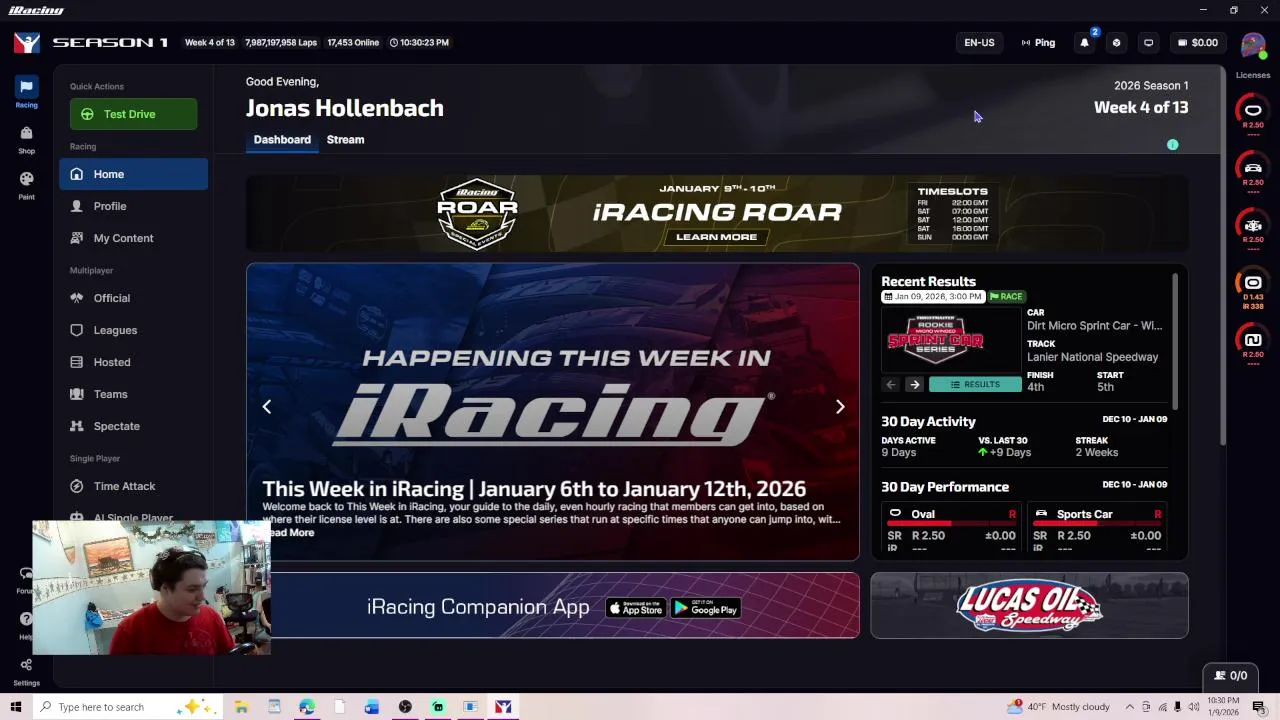This screenshot has width=1280, height=720.
Task: Open Spectate in the sidebar
Action: tap(133, 426)
